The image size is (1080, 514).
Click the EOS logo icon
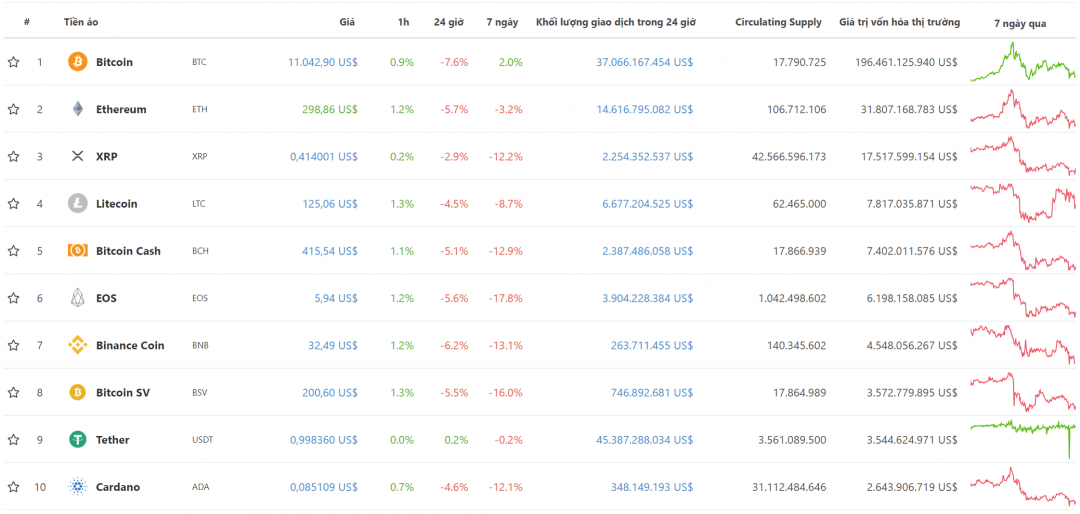(78, 298)
